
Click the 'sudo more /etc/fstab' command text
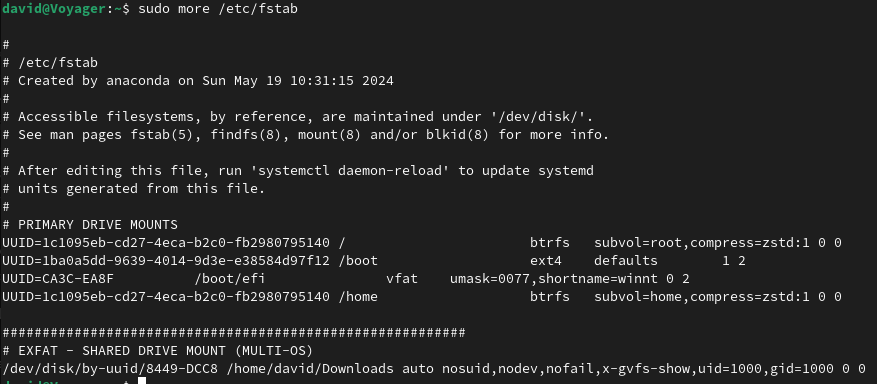218,9
